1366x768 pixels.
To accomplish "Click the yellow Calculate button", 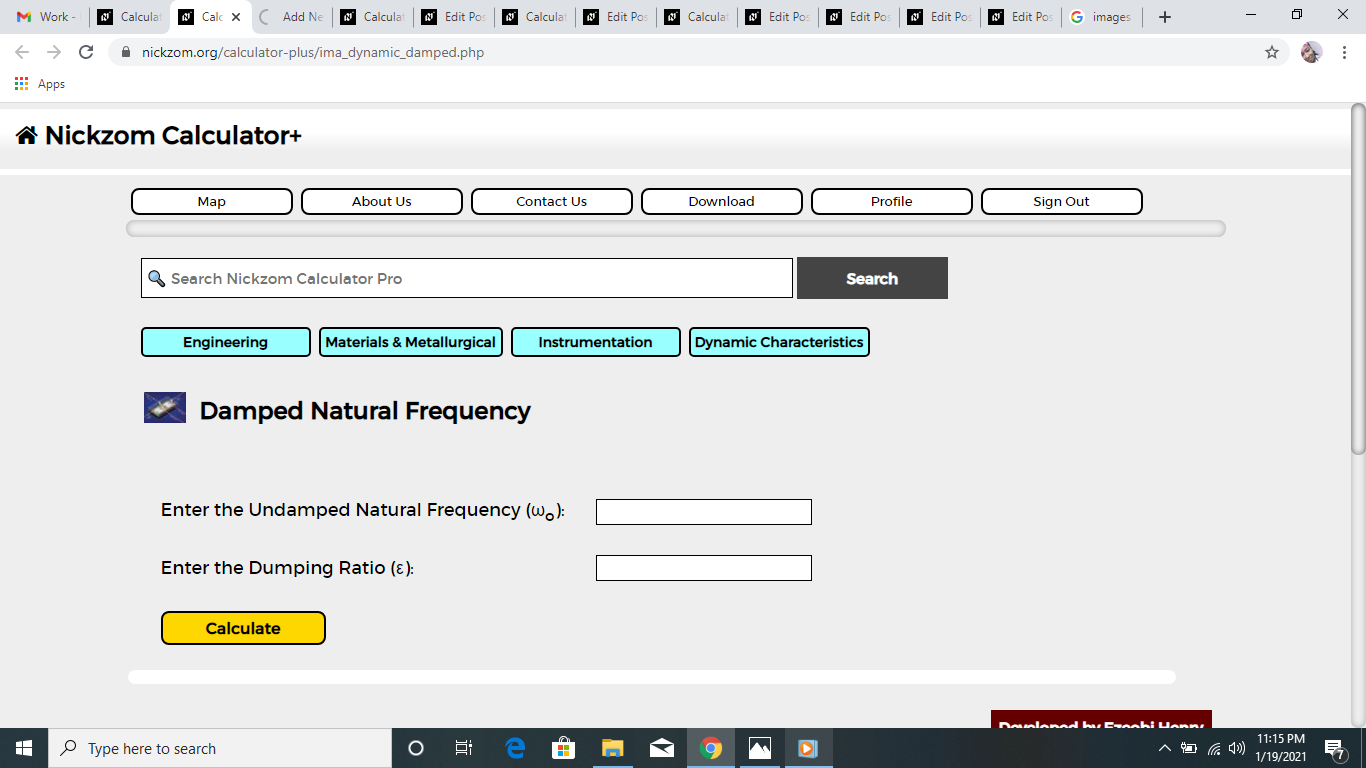I will click(x=243, y=628).
